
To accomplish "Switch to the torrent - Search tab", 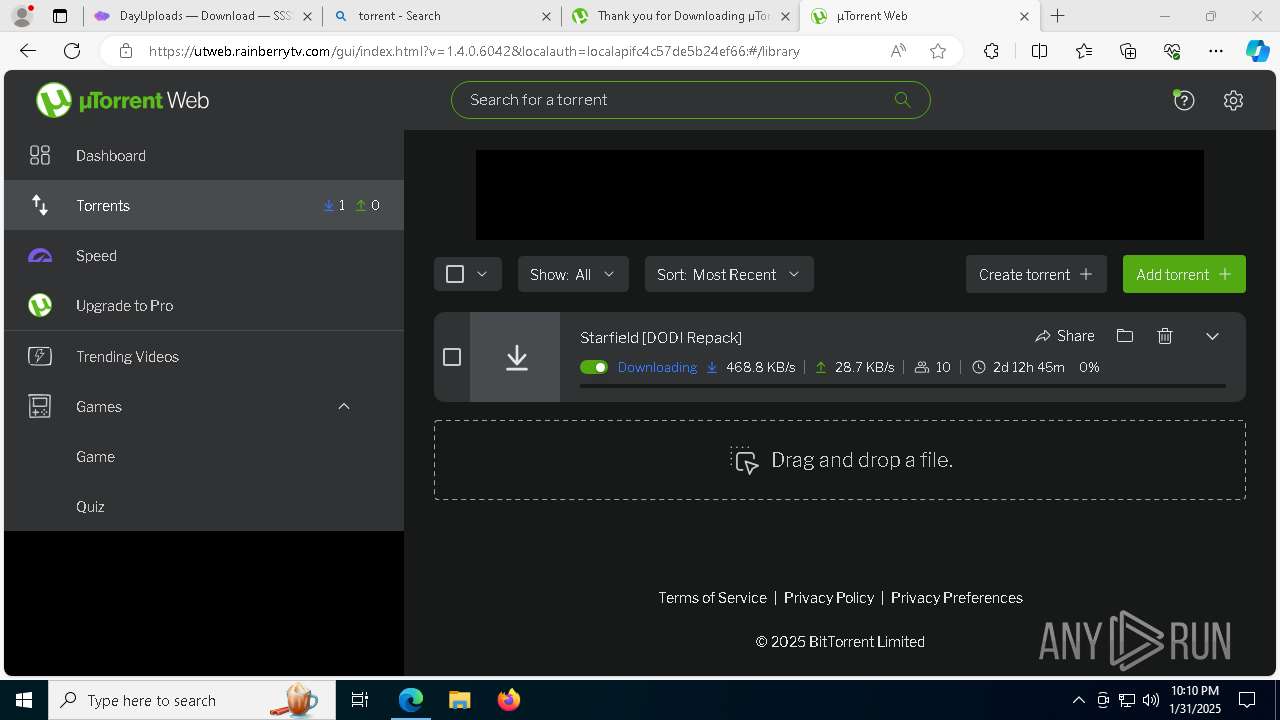I will (442, 16).
